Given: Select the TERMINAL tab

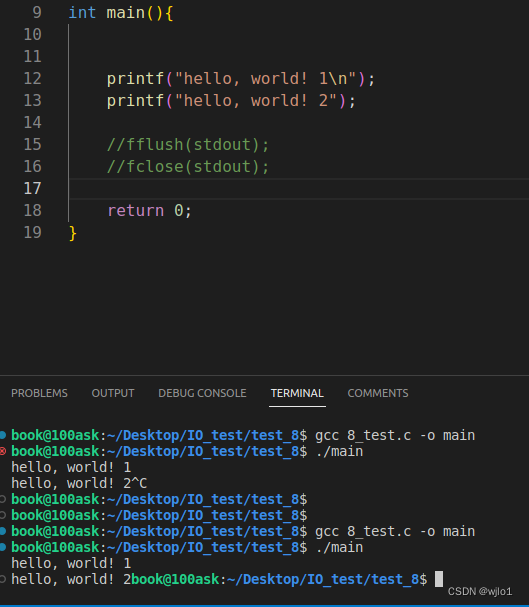Looking at the screenshot, I should coord(297,393).
